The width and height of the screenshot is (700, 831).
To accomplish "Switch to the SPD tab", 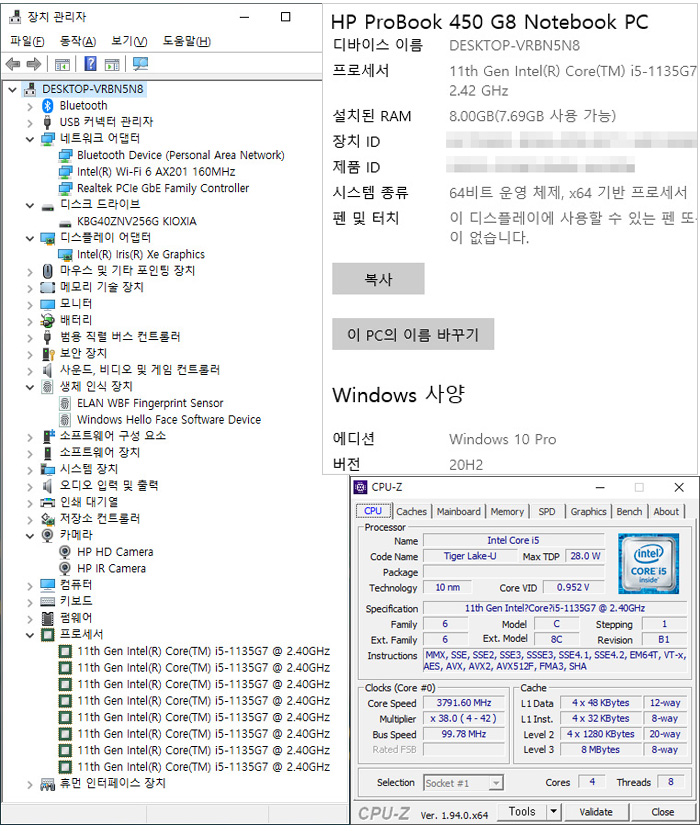I will pos(547,511).
